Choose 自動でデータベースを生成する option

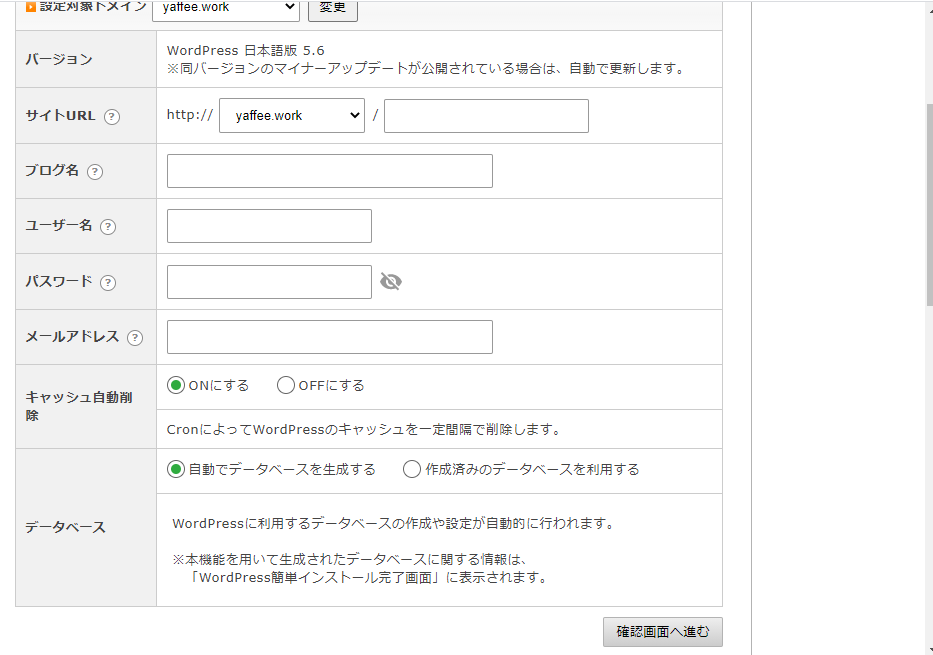[177, 469]
